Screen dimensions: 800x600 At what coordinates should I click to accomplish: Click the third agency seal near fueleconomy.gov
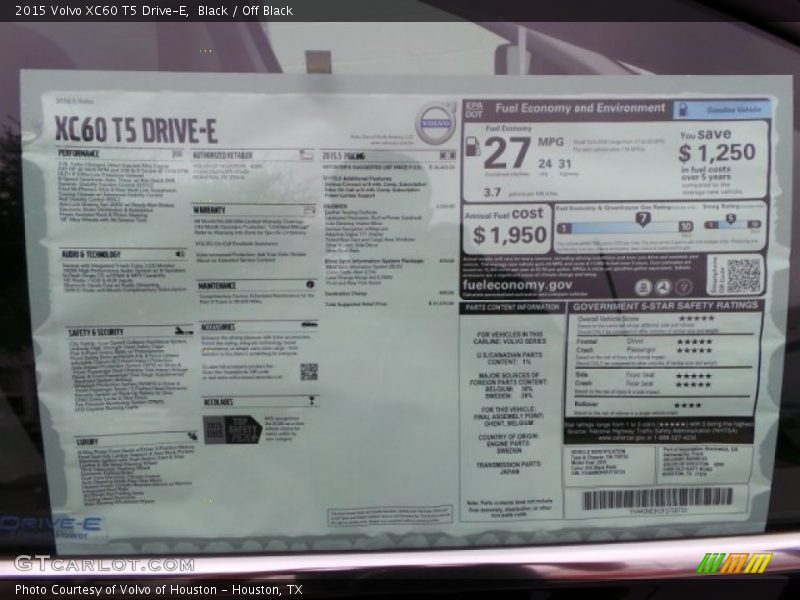pyautogui.click(x=683, y=287)
